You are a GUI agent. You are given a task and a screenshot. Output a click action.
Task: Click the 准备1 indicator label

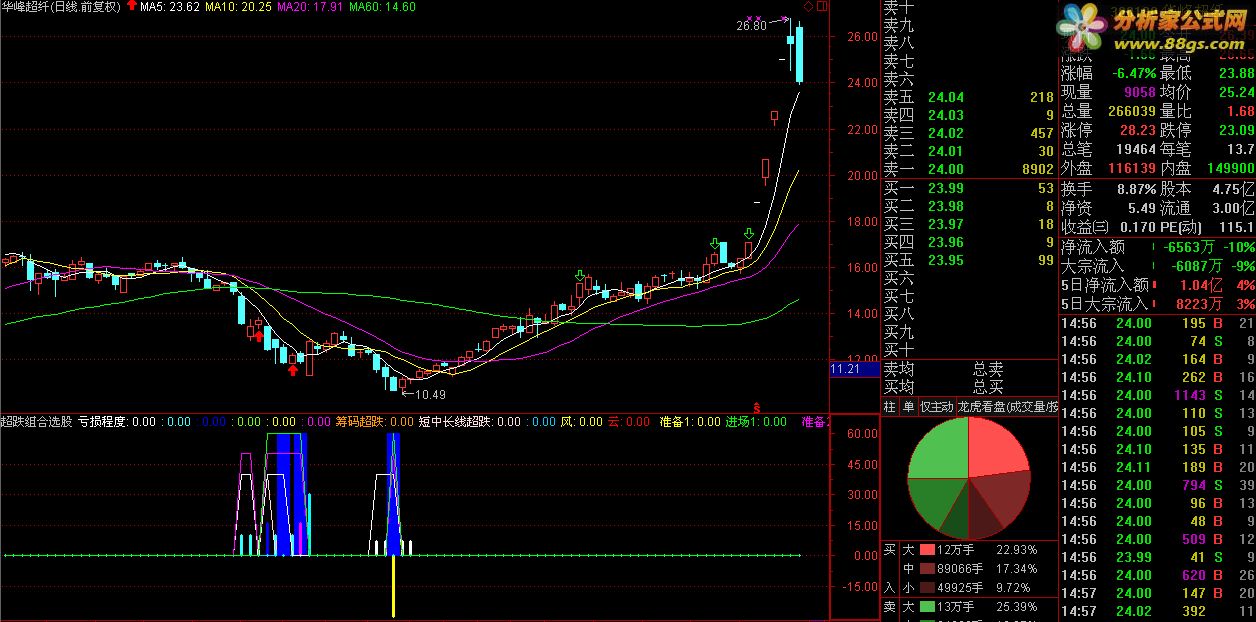[676, 422]
